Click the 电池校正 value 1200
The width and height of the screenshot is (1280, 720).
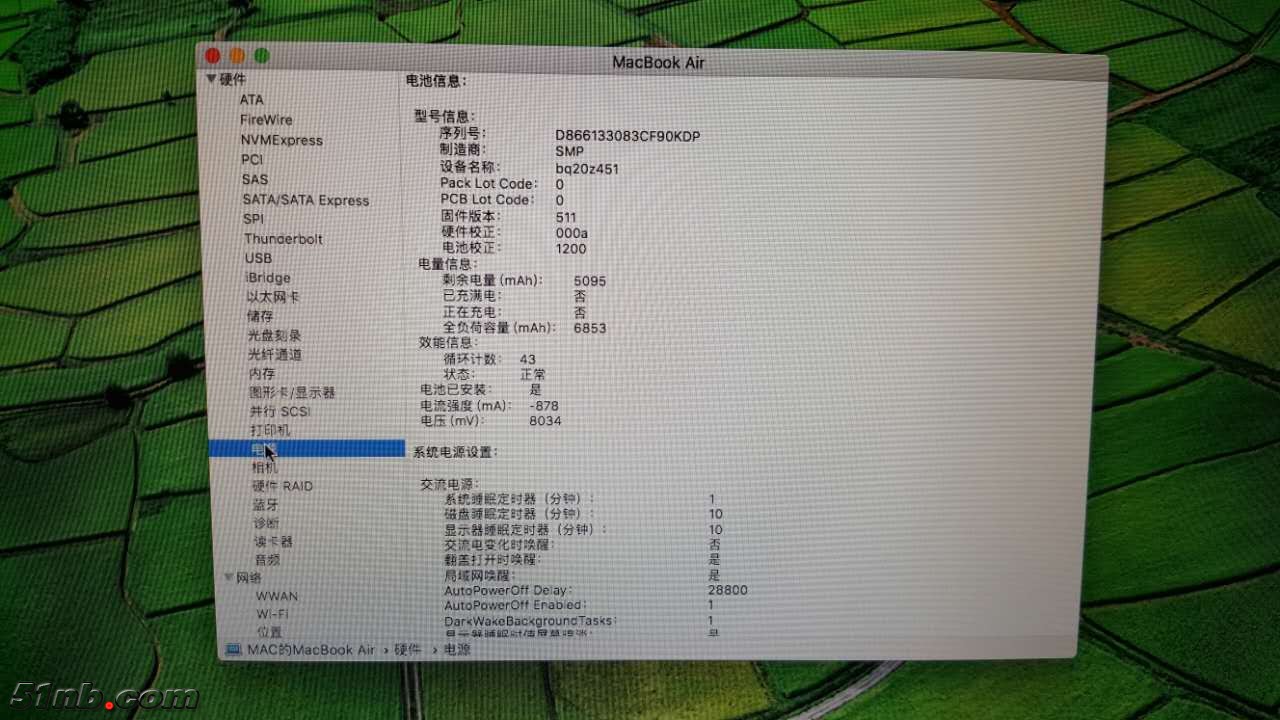coord(571,249)
